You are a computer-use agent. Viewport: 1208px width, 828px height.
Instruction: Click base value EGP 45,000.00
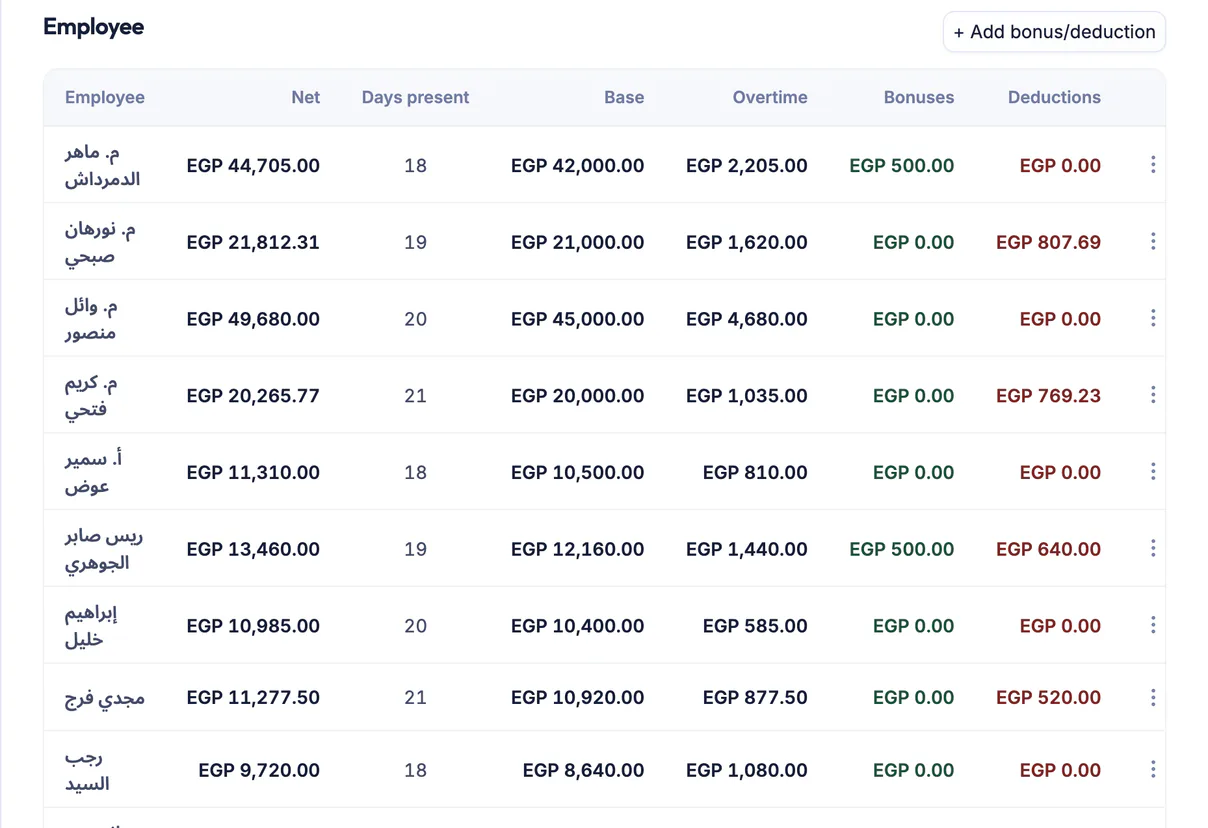click(577, 319)
